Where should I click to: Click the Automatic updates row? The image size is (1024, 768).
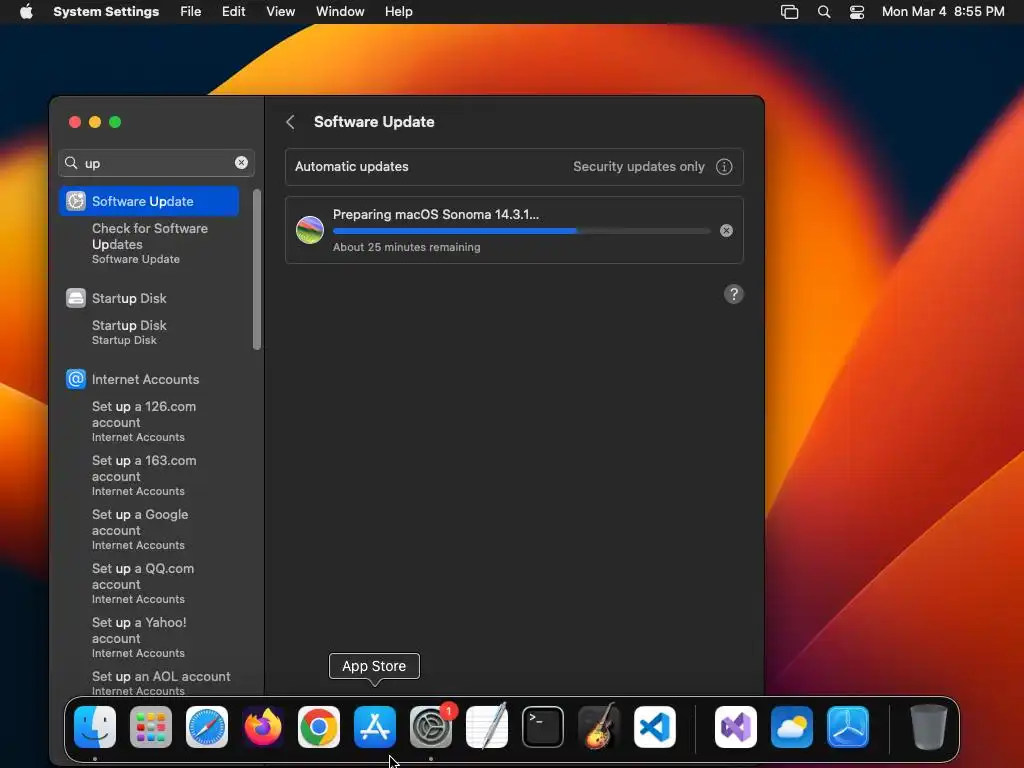[x=514, y=167]
